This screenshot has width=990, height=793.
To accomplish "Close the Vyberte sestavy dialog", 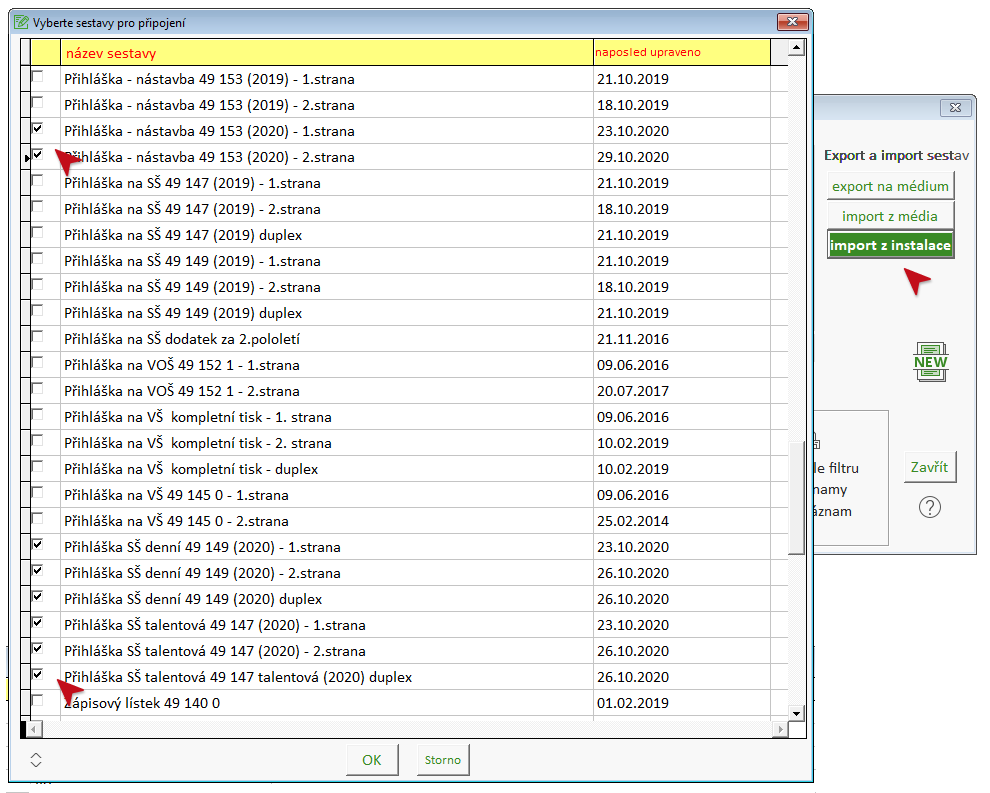I will pyautogui.click(x=792, y=22).
